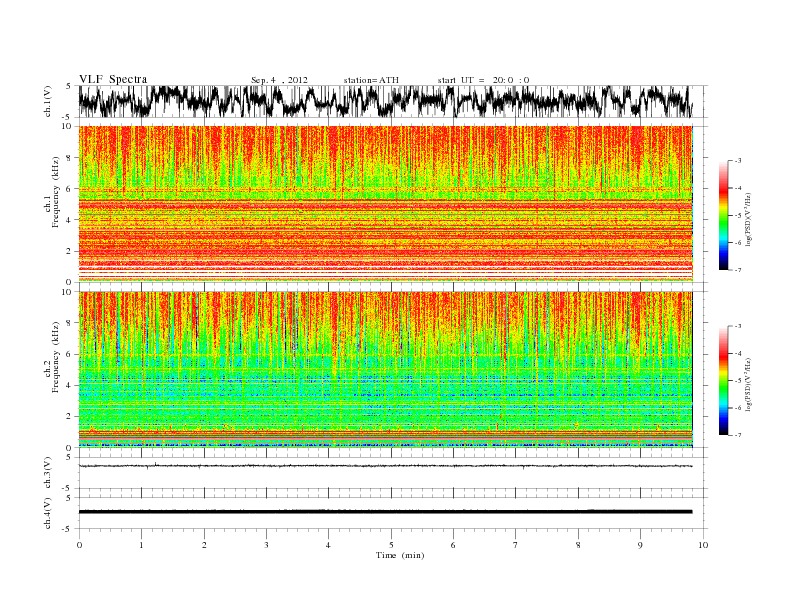792x612 pixels.
Task: Click the "ch.4(V)" axis label
Action: 48,513
